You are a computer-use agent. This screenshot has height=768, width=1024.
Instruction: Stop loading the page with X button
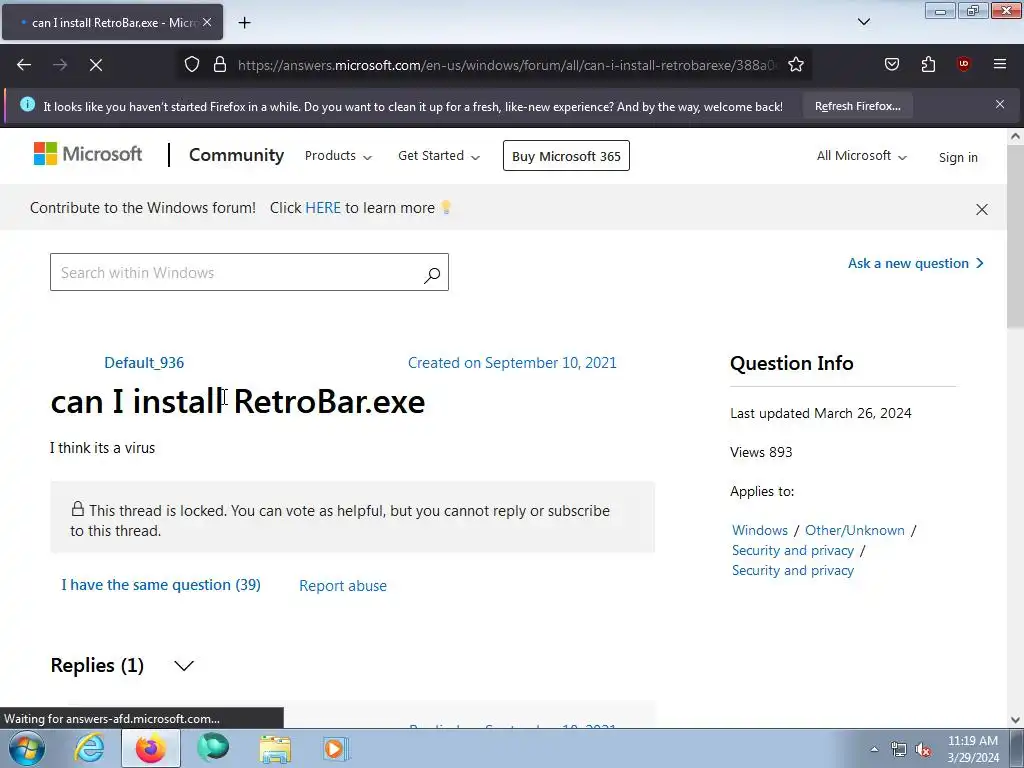[96, 65]
